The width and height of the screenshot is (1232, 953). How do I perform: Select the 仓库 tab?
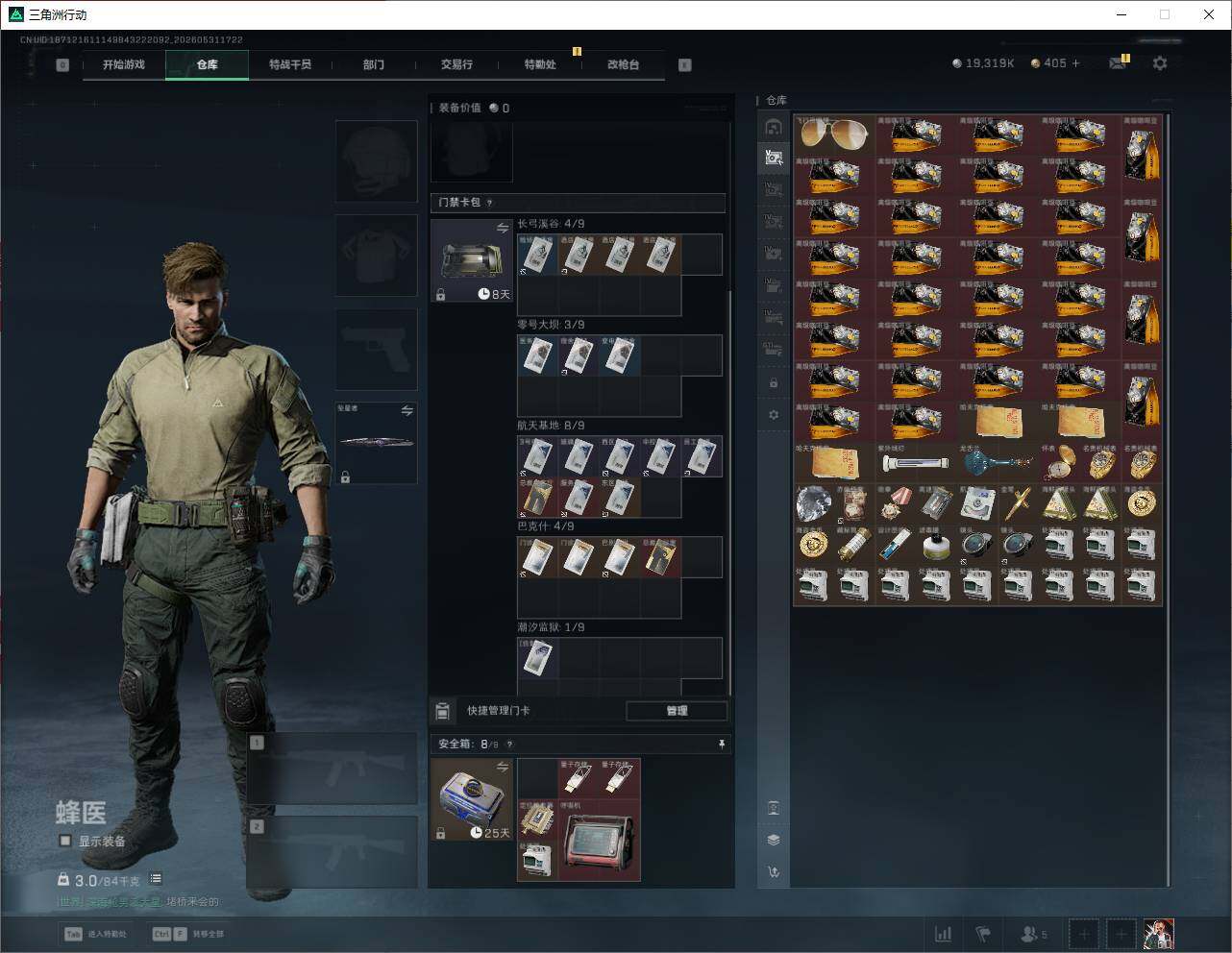pos(208,64)
